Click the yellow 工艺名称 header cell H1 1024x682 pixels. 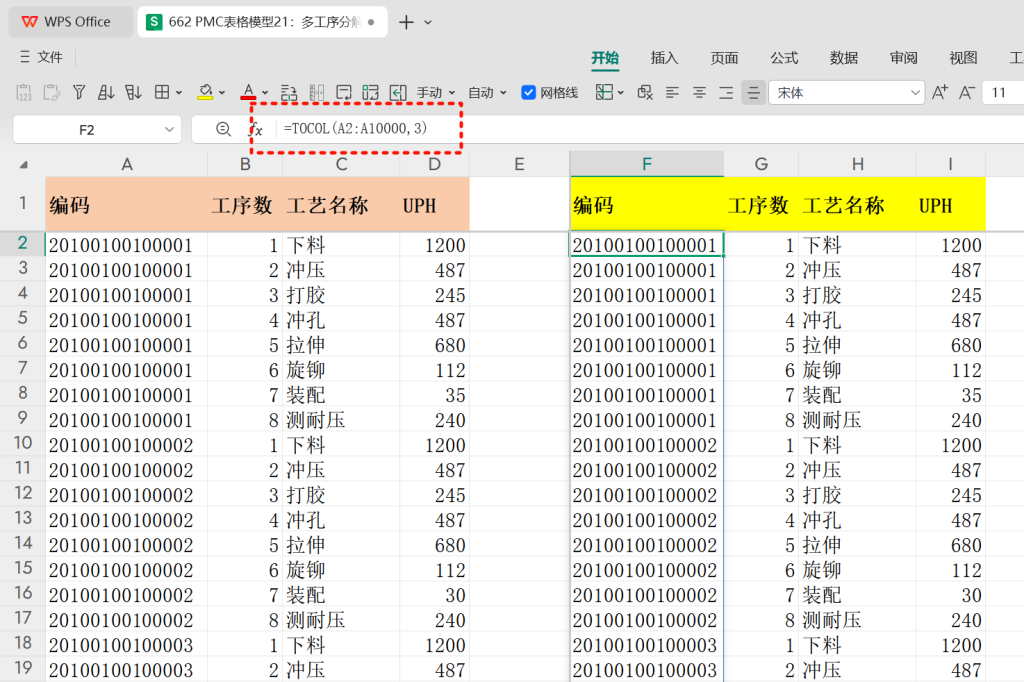click(857, 204)
